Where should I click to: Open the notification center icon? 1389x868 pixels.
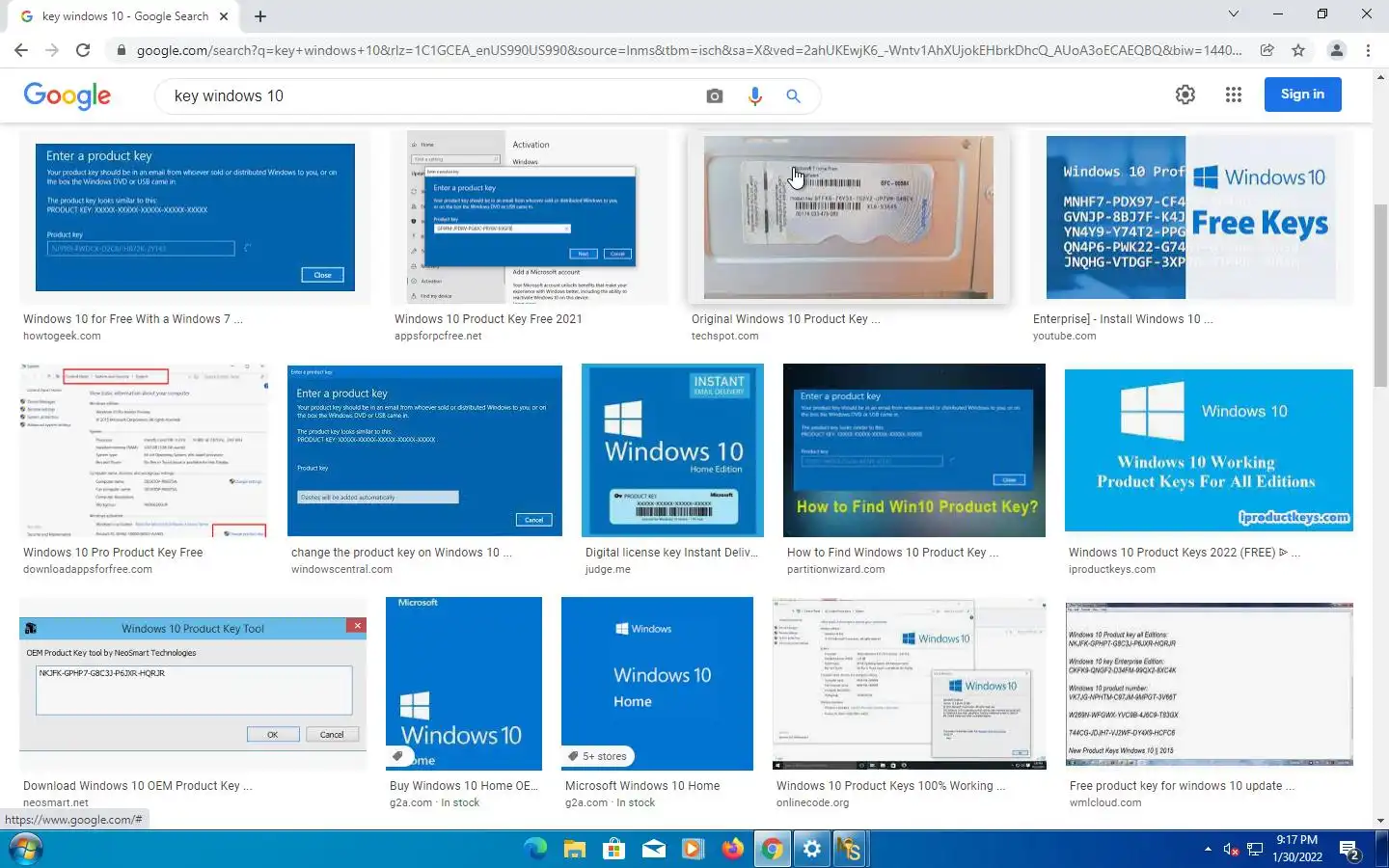click(1349, 850)
